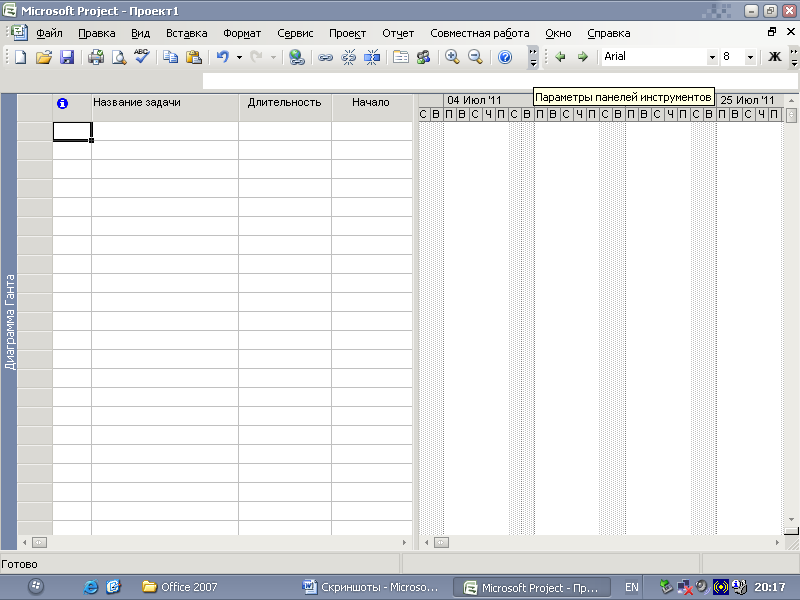
Task: Click the blue indicators column header icon
Action: (62, 104)
